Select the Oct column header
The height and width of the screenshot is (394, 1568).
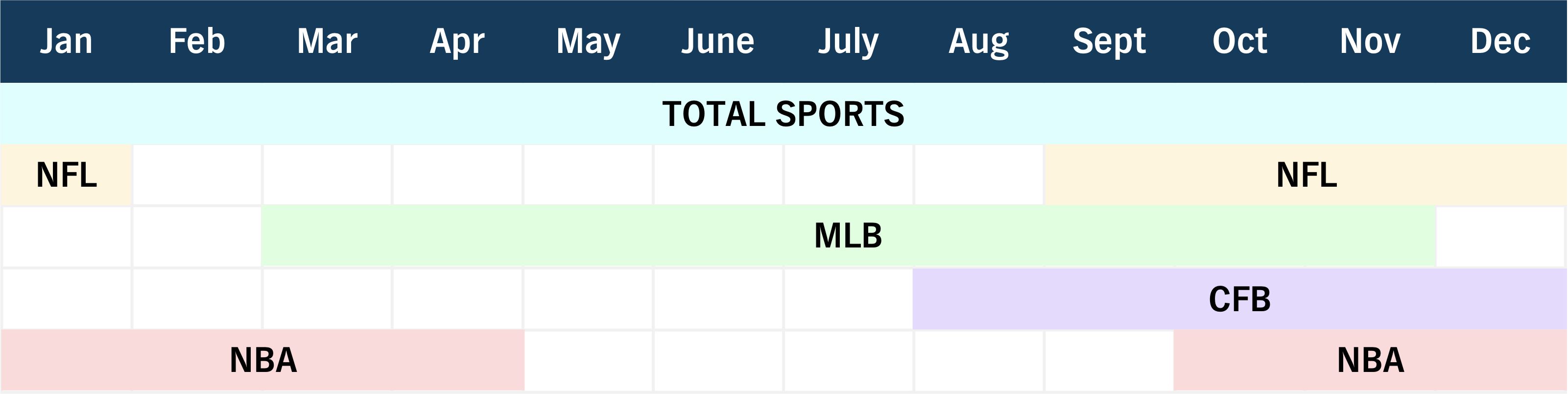pyautogui.click(x=1239, y=42)
